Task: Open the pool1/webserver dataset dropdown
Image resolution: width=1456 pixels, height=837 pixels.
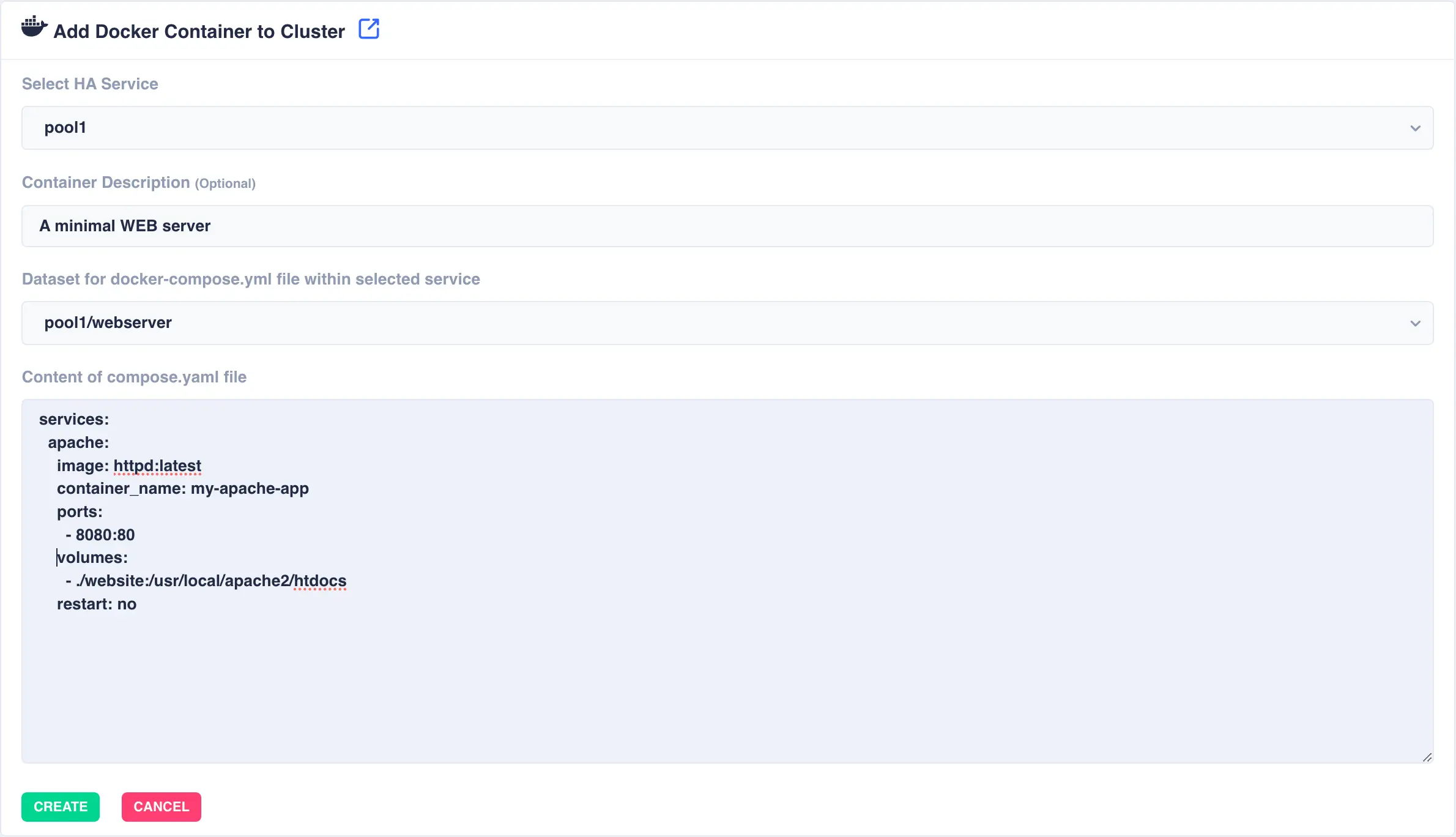Action: tap(727, 322)
